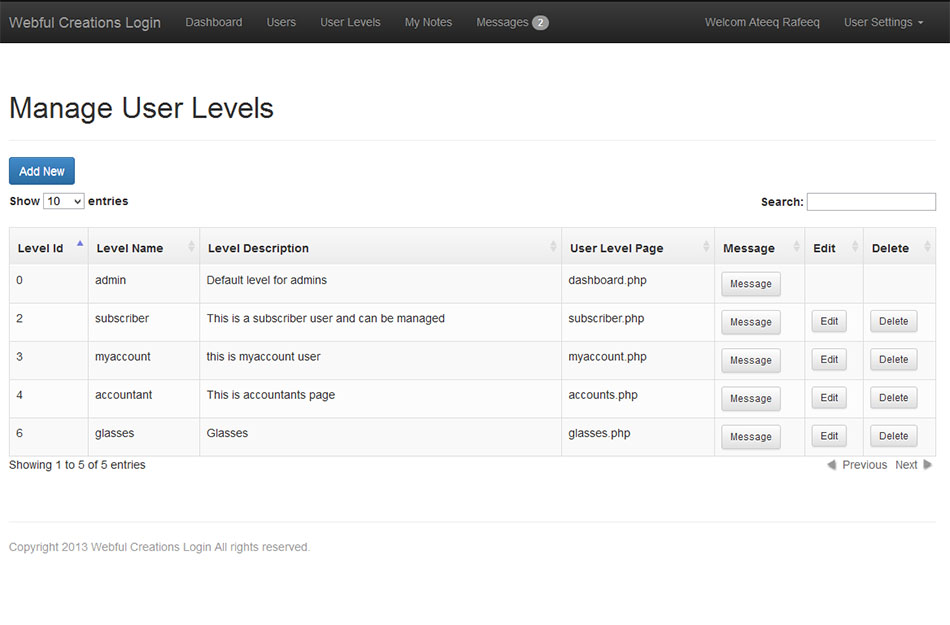Sort table by Level Id column arrow
Image resolution: width=950 pixels, height=625 pixels.
point(80,245)
